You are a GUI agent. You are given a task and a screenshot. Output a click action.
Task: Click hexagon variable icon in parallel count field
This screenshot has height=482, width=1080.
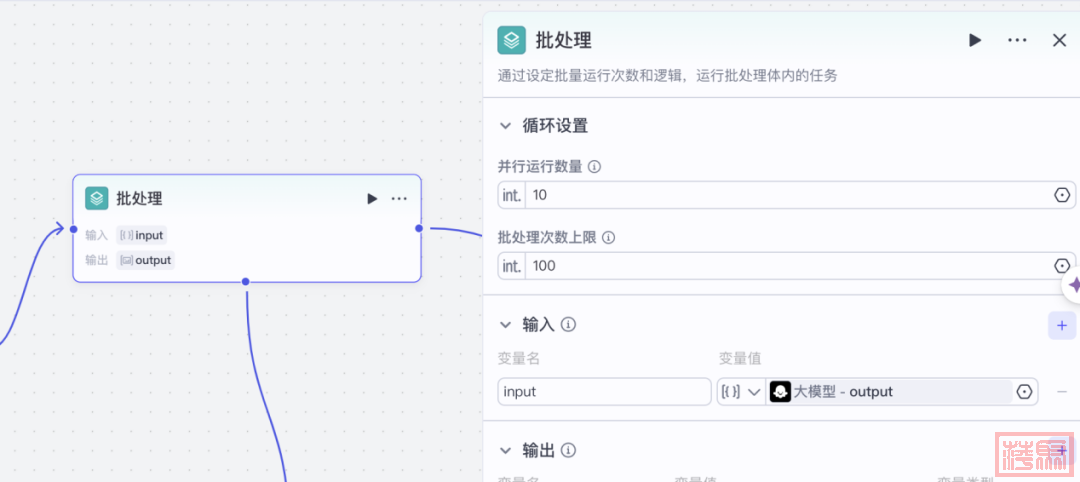[1061, 195]
